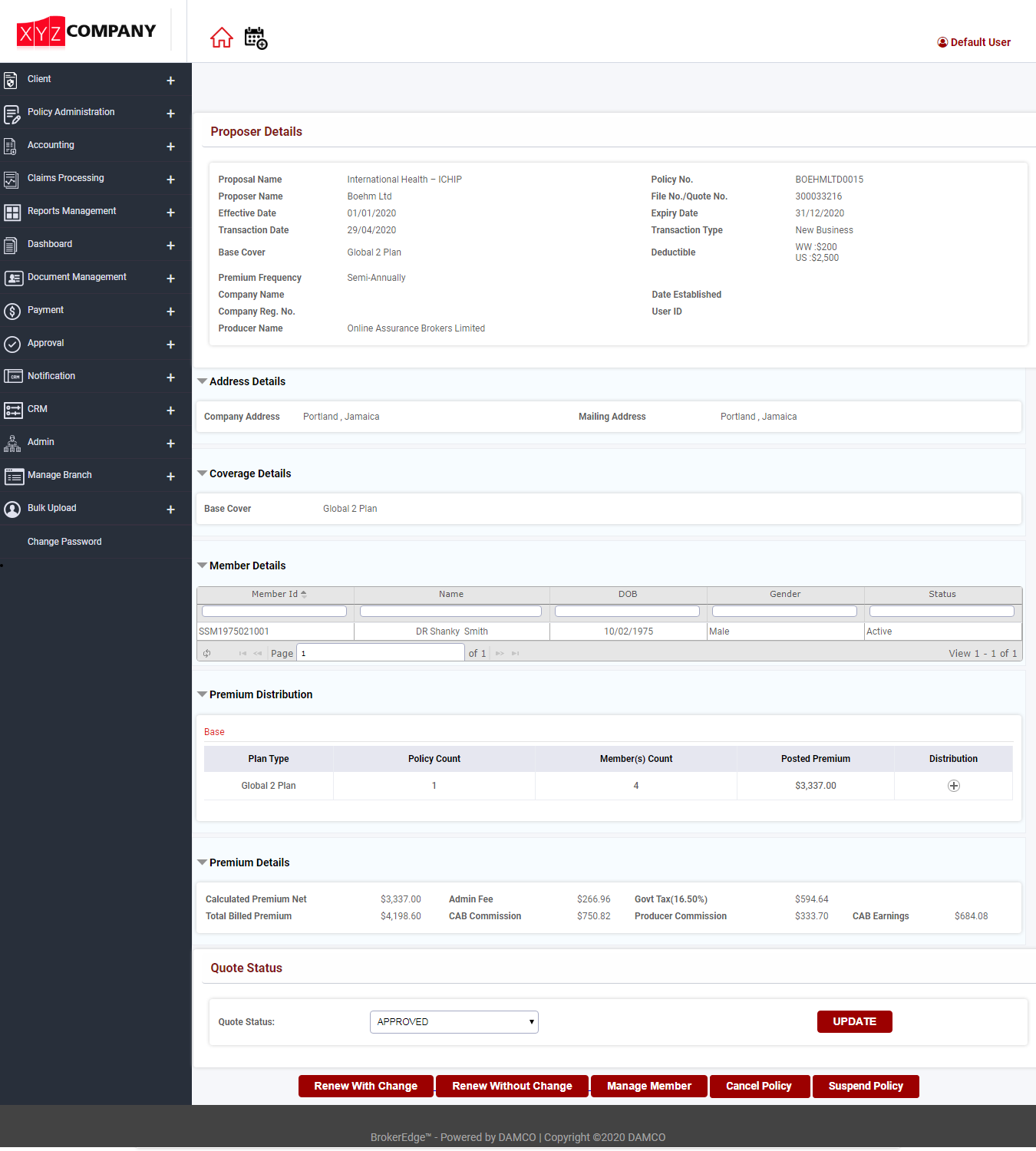Click the XYZ Company logo
The height and width of the screenshot is (1151, 1036).
coord(86,31)
